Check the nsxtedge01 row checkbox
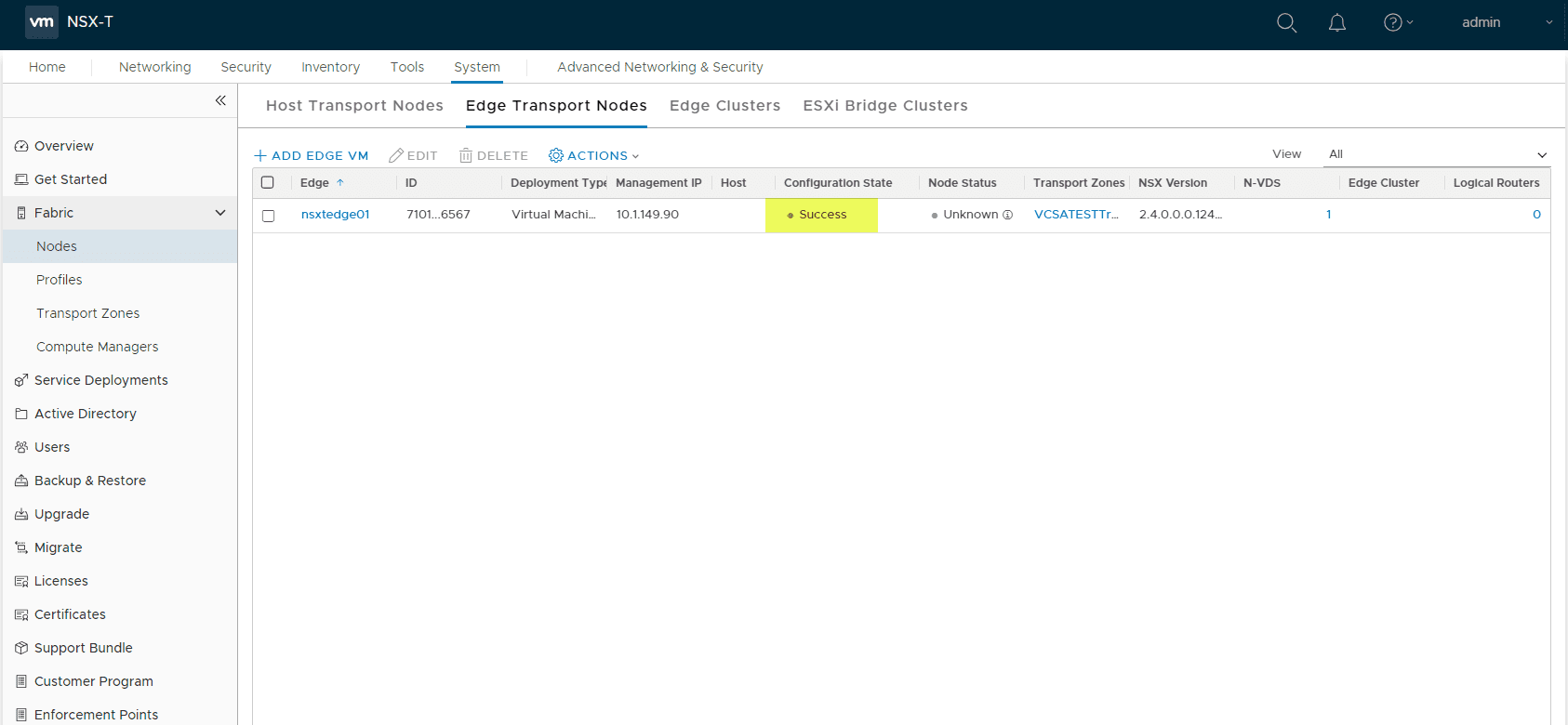This screenshot has width=1568, height=725. pyautogui.click(x=268, y=216)
